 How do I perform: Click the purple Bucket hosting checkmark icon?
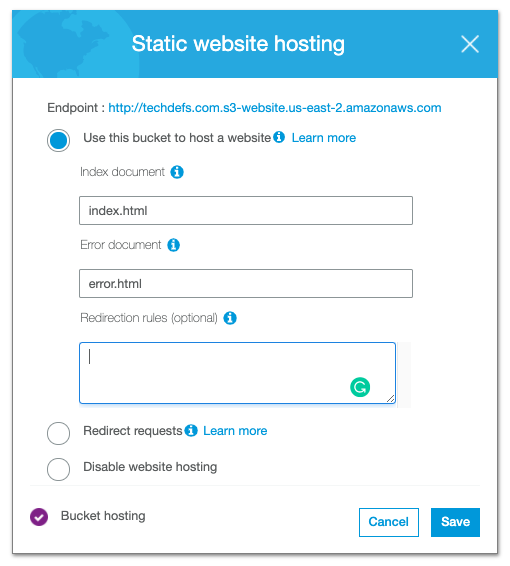[39, 517]
